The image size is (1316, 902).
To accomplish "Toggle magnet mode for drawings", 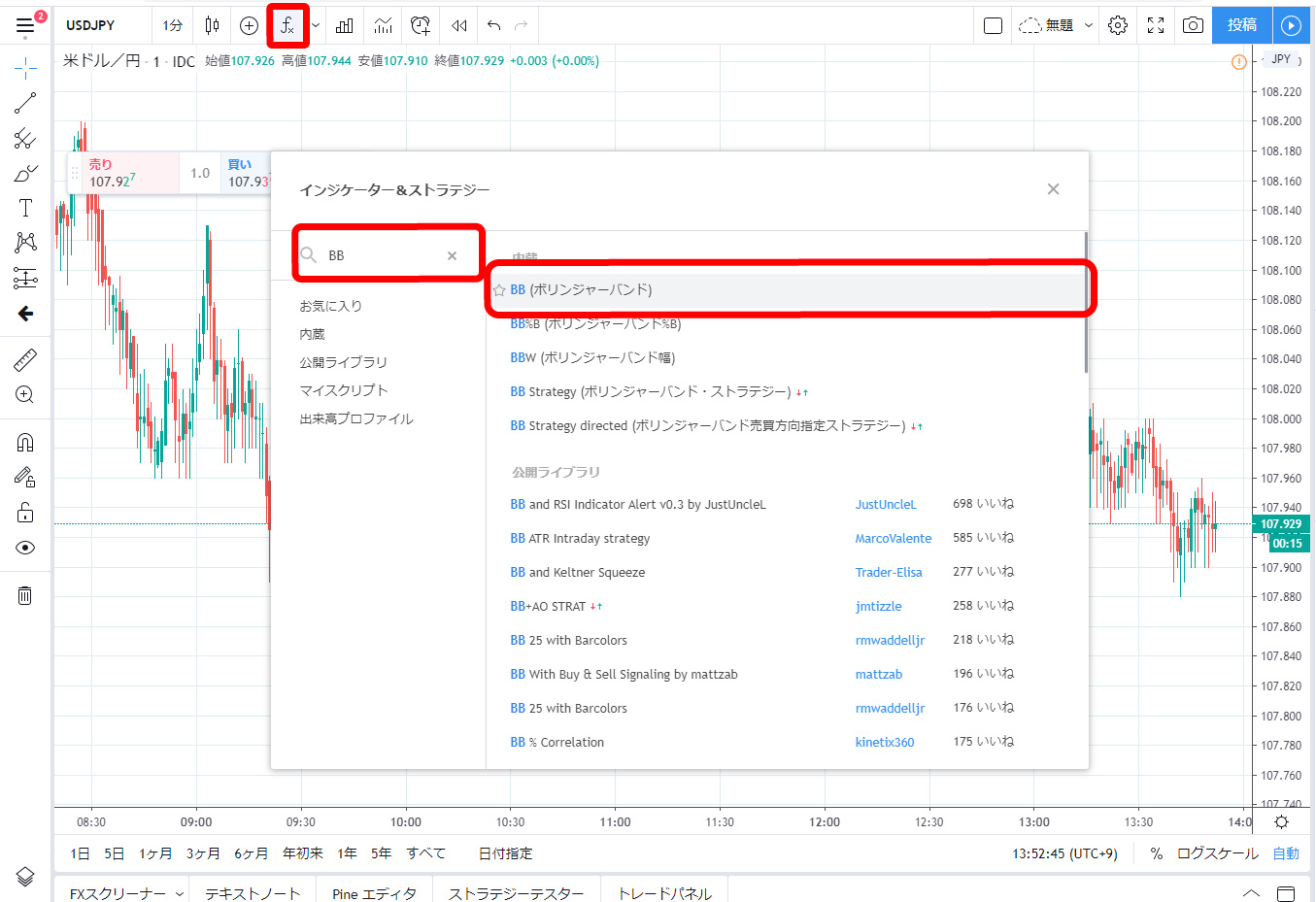I will [25, 443].
